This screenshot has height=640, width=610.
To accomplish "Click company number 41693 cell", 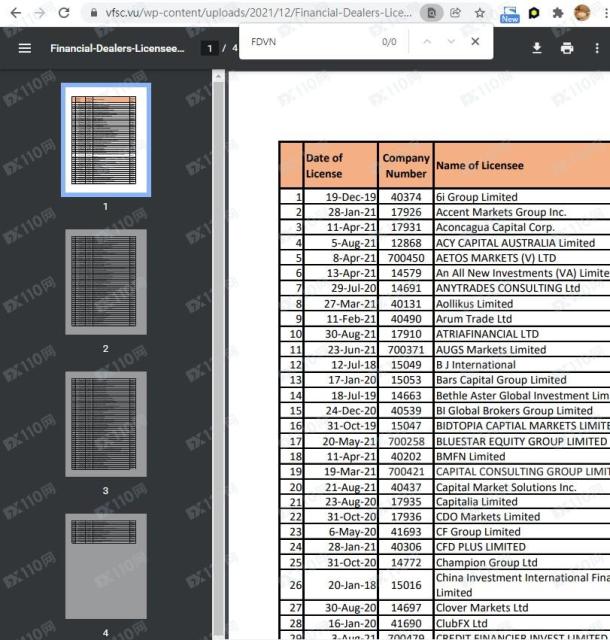I will click(406, 532).
